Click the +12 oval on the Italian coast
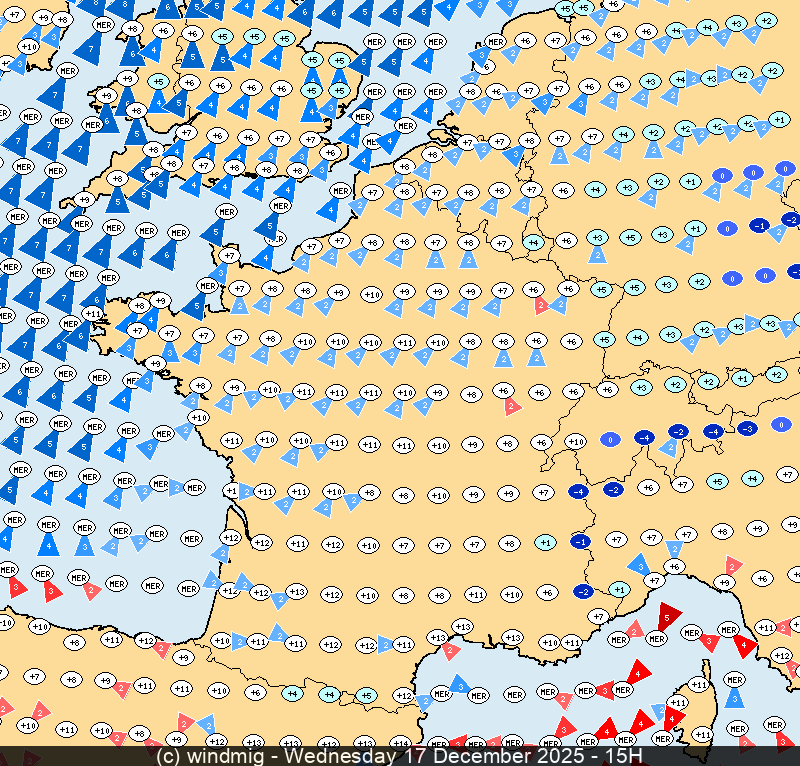 [782, 655]
